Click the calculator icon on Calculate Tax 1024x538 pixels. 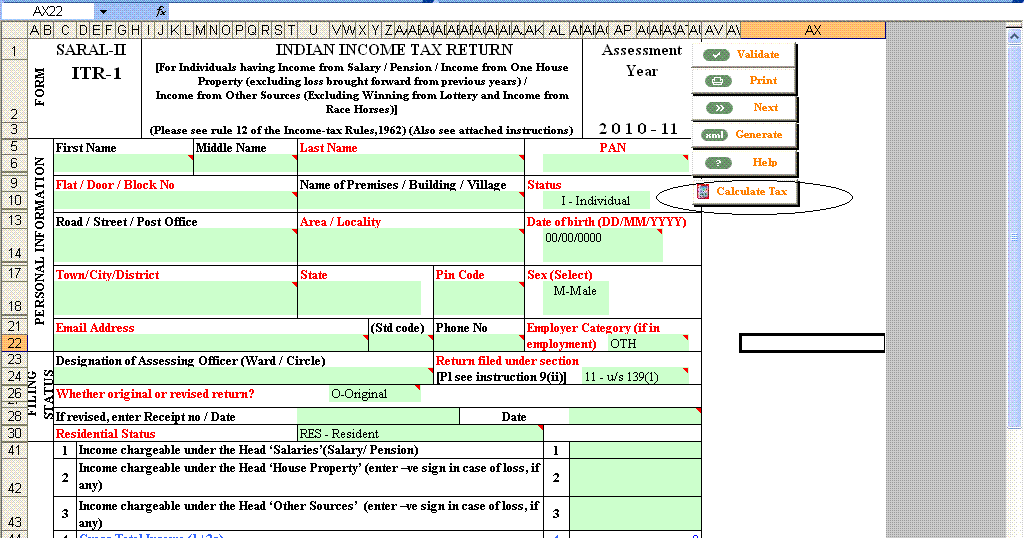[703, 191]
